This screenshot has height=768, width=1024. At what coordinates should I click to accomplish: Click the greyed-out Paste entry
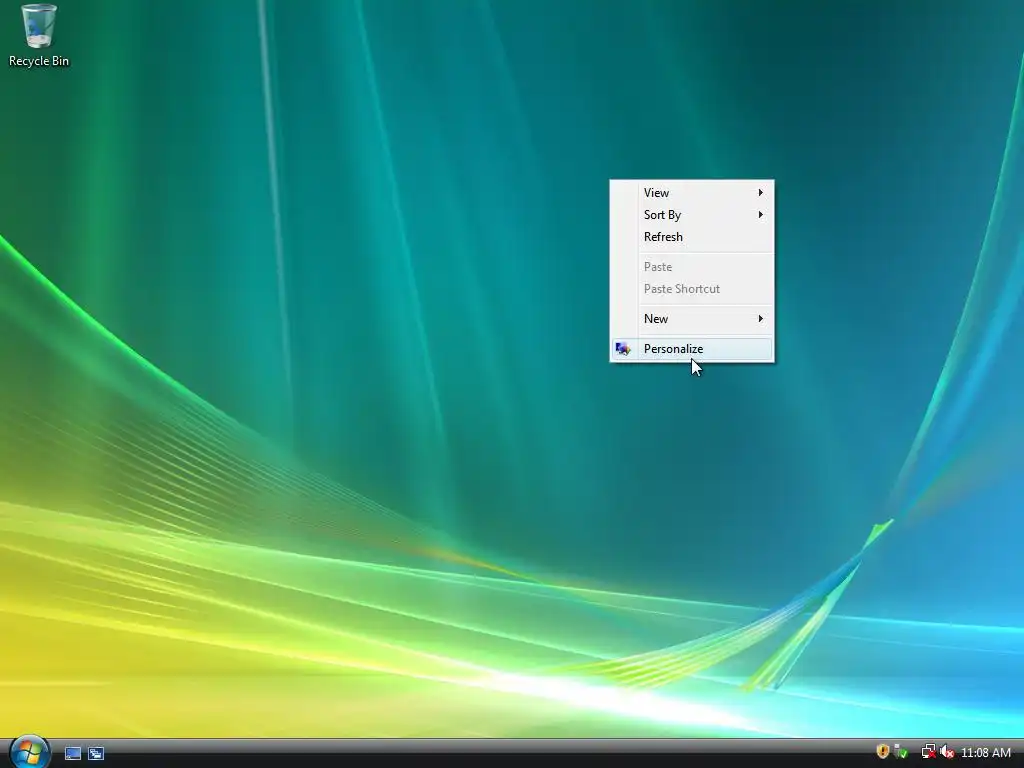tap(692, 266)
